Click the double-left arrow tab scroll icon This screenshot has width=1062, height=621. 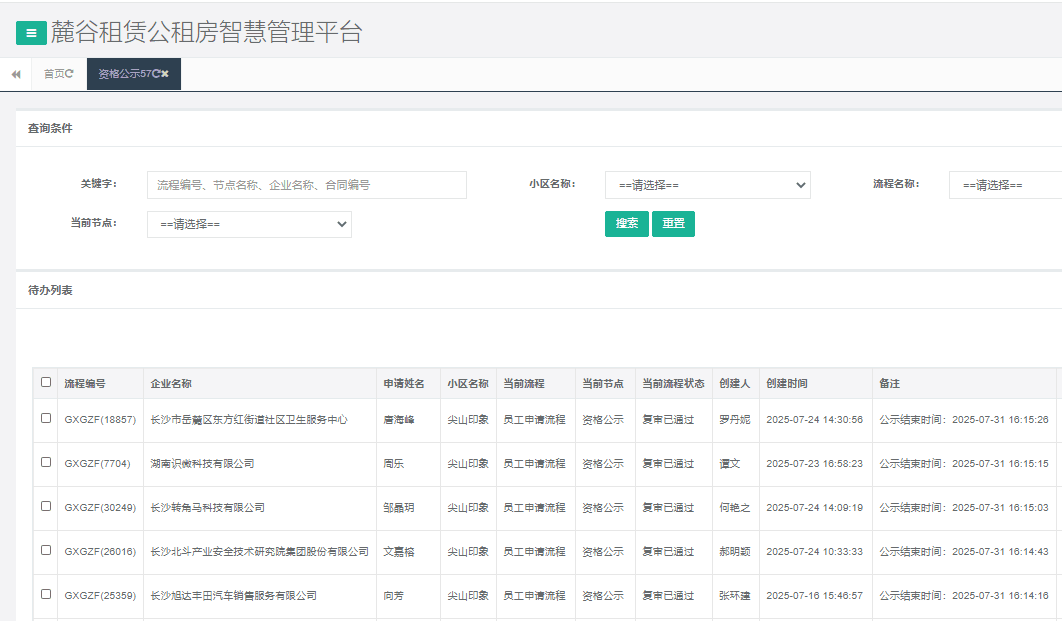coord(16,74)
